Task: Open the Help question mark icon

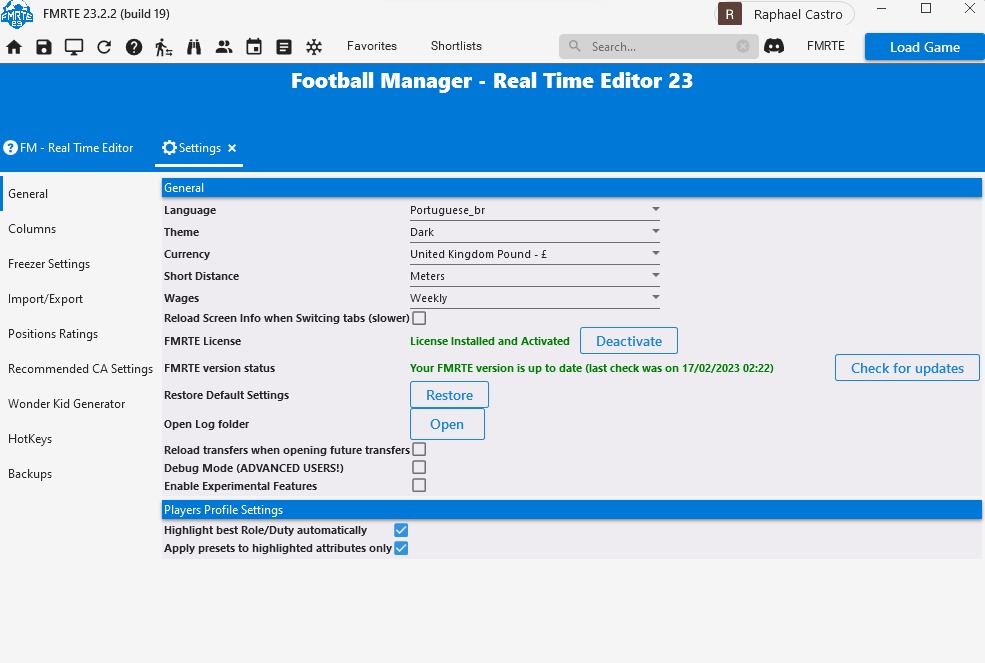Action: [x=134, y=47]
